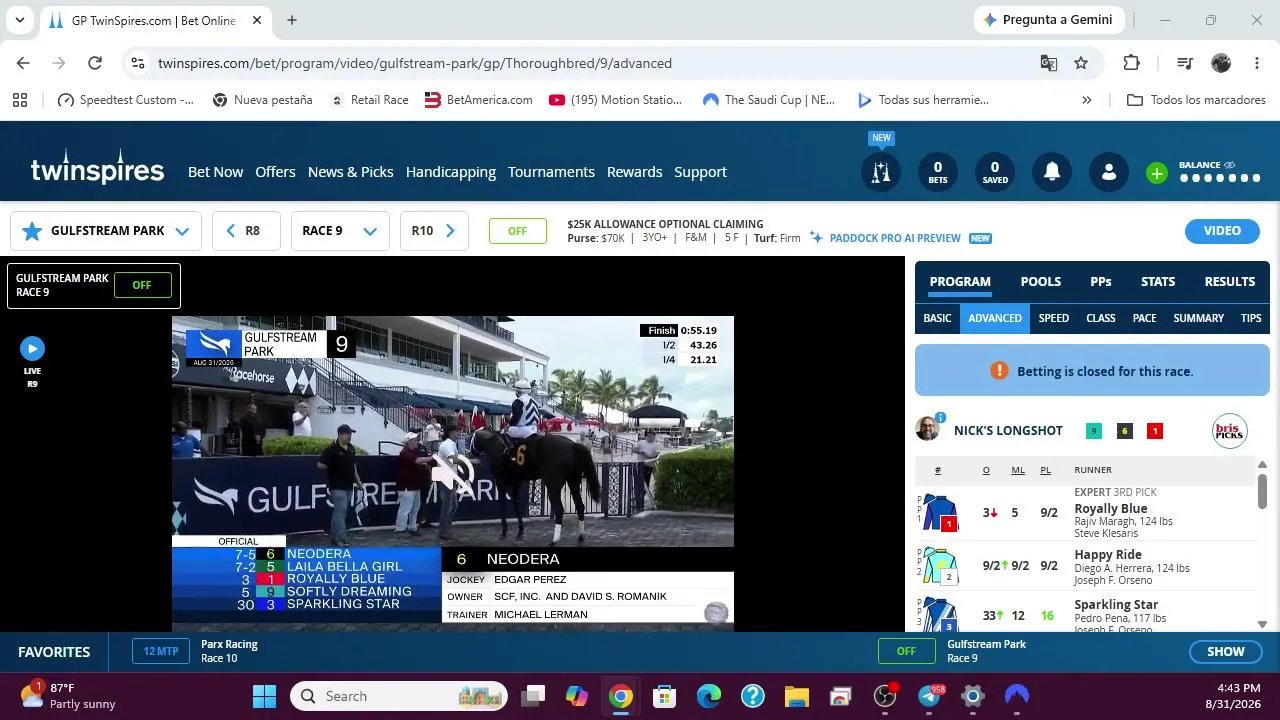Click the Bris Picks logo
This screenshot has height=720, width=1280.
point(1229,431)
